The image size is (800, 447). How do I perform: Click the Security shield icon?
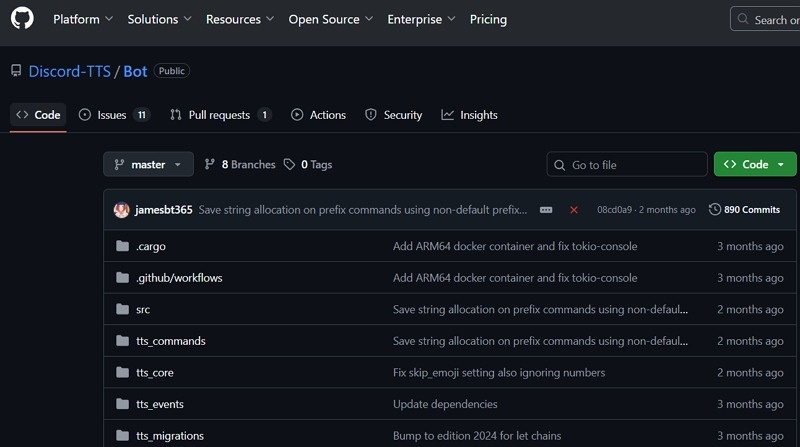coord(371,115)
